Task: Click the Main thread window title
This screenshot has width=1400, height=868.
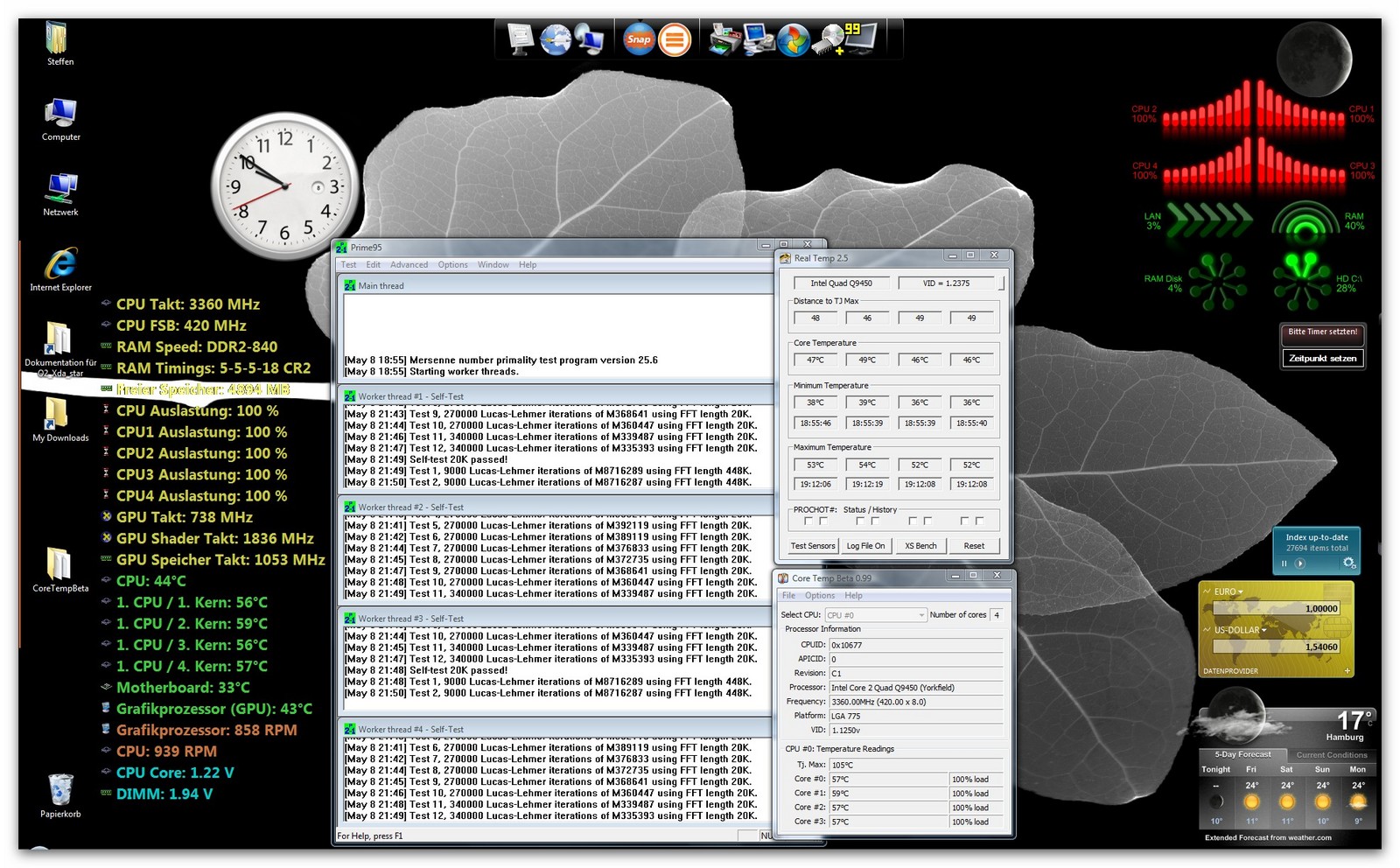Action: point(381,286)
